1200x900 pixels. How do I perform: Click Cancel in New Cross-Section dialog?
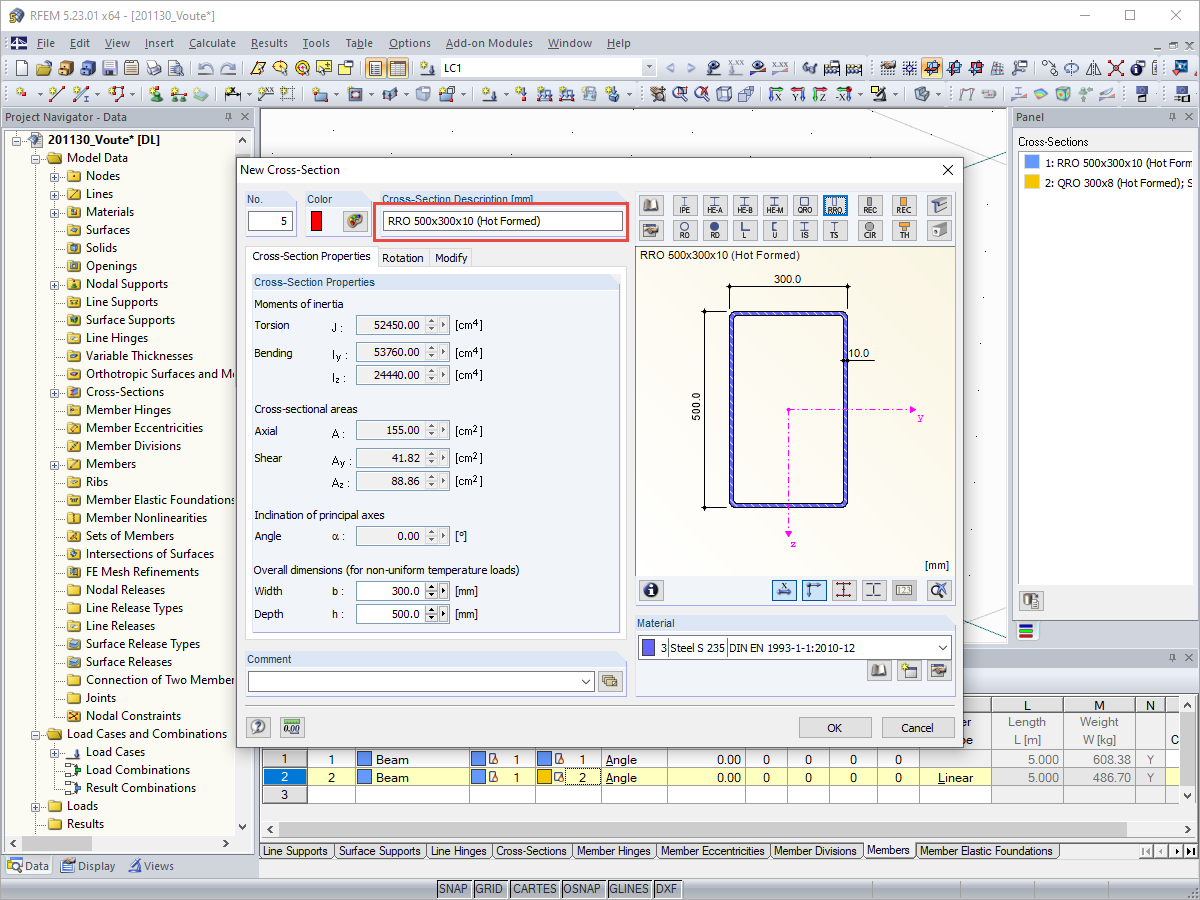coord(917,728)
